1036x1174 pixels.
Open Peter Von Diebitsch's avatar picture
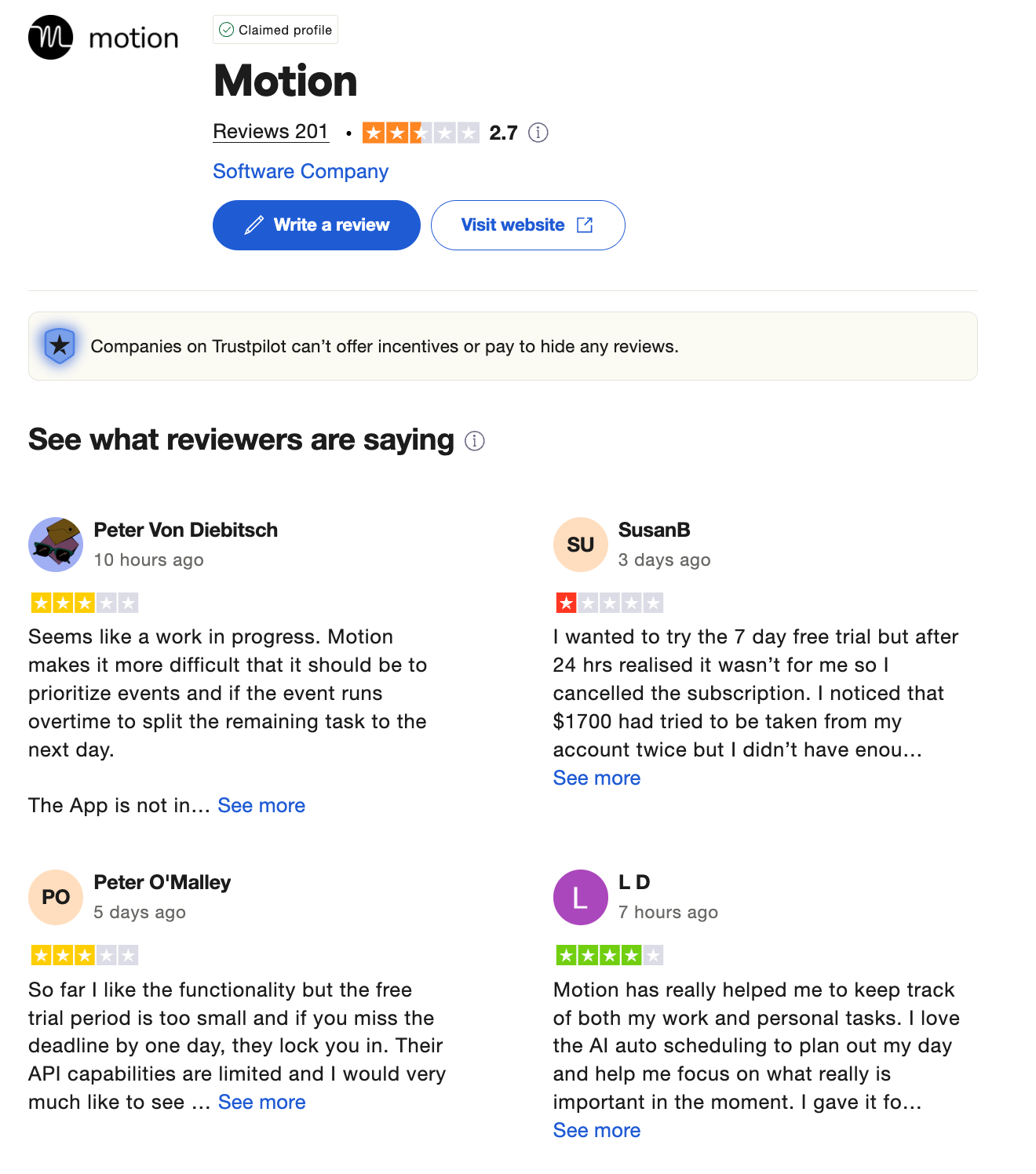pos(56,545)
